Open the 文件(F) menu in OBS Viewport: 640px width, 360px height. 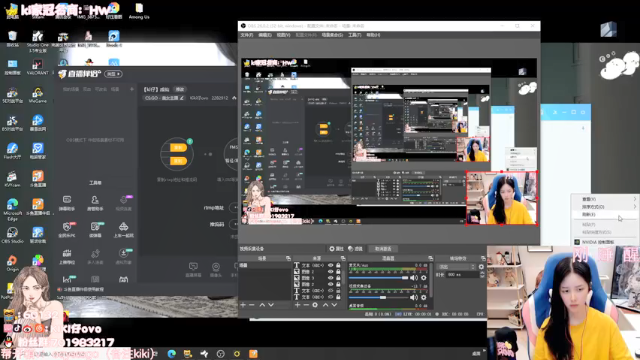(x=247, y=35)
